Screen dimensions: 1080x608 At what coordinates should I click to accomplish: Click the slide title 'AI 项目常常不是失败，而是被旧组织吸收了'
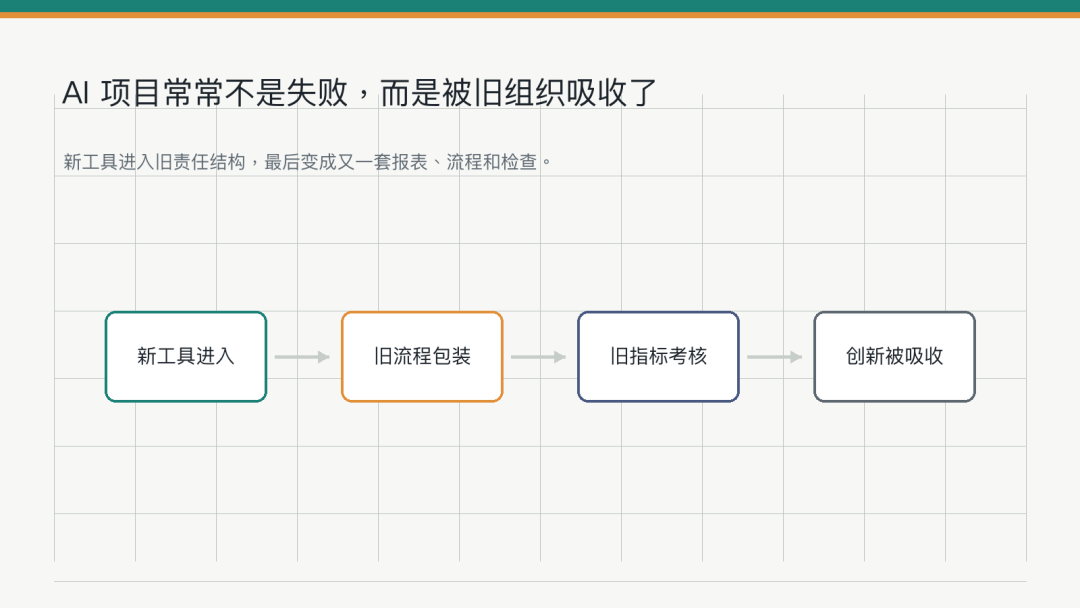pos(359,92)
